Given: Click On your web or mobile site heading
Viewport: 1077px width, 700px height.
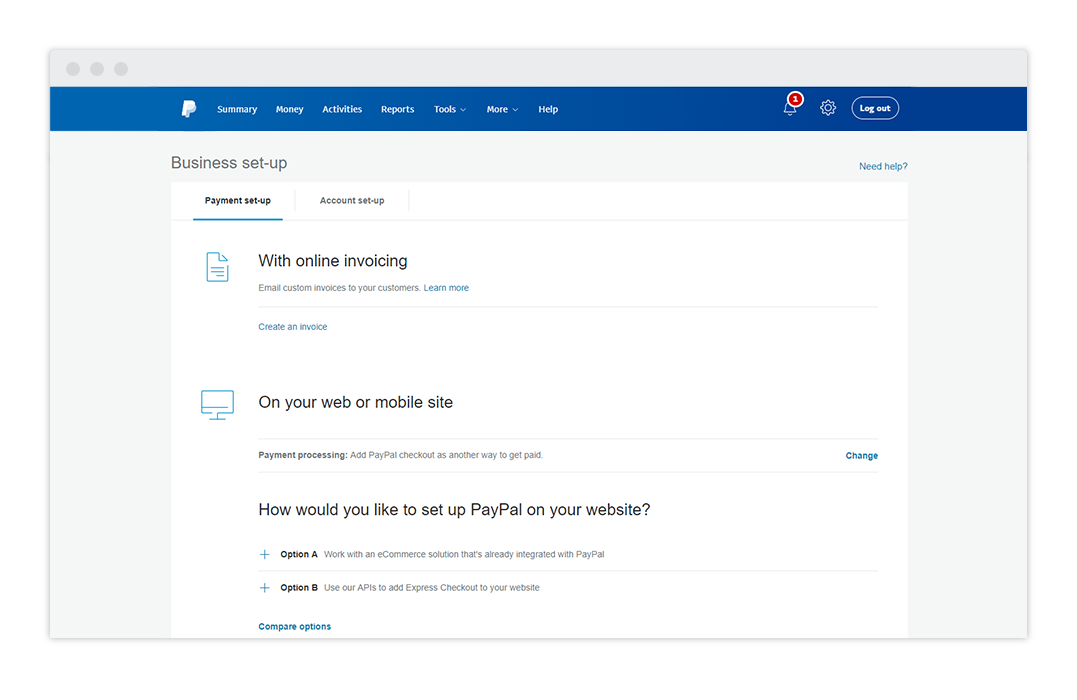Looking at the screenshot, I should tap(355, 403).
